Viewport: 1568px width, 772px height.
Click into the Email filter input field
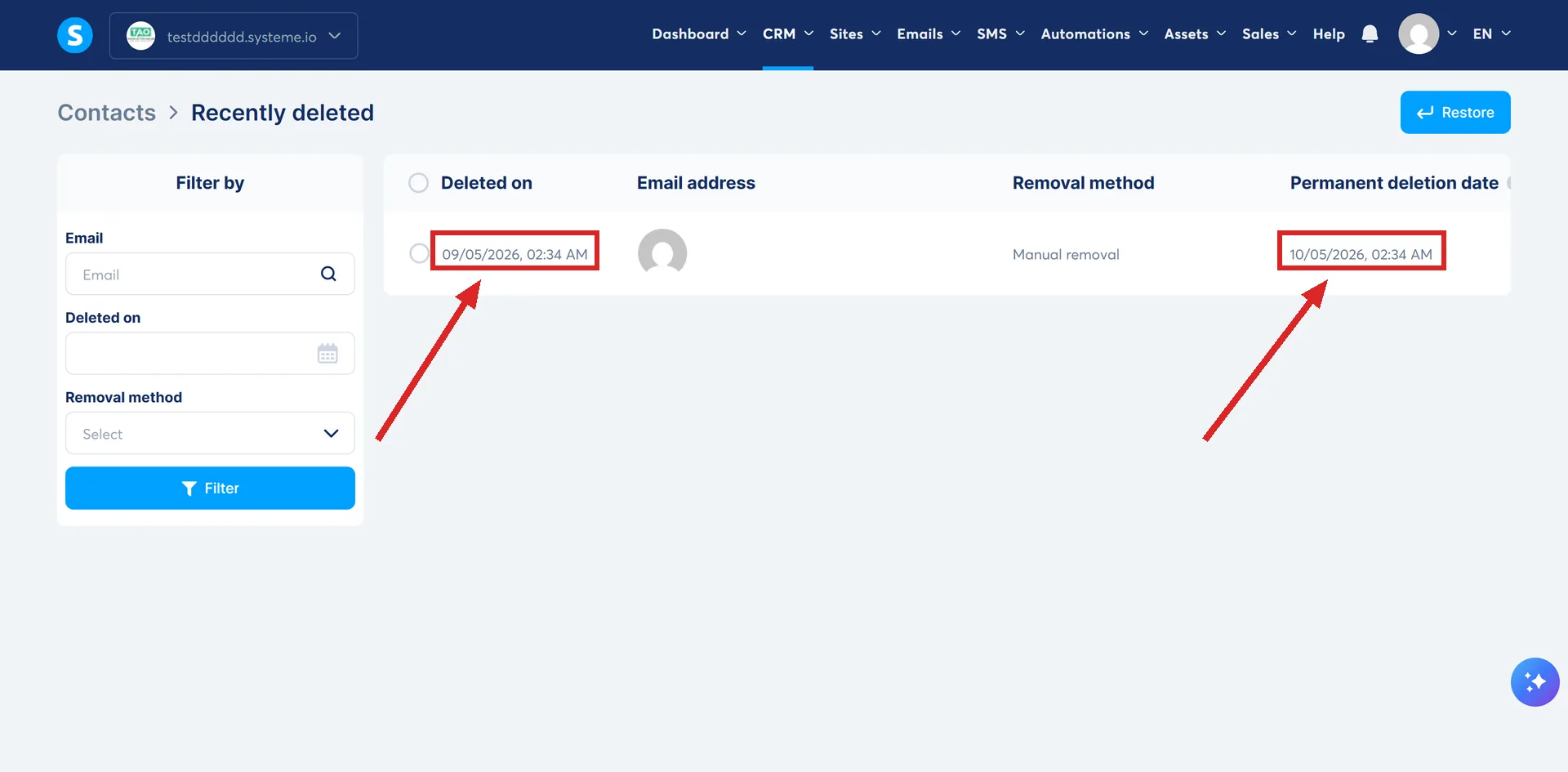tap(210, 274)
